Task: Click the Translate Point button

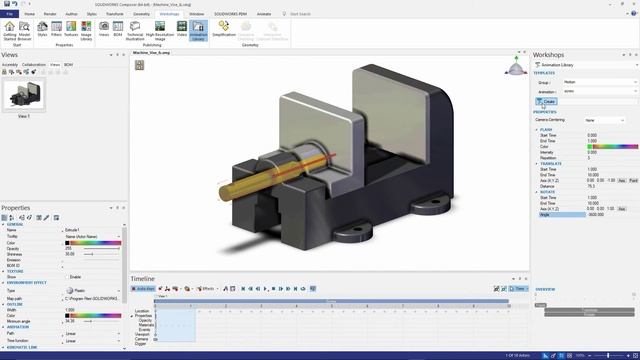Action: 633,180
